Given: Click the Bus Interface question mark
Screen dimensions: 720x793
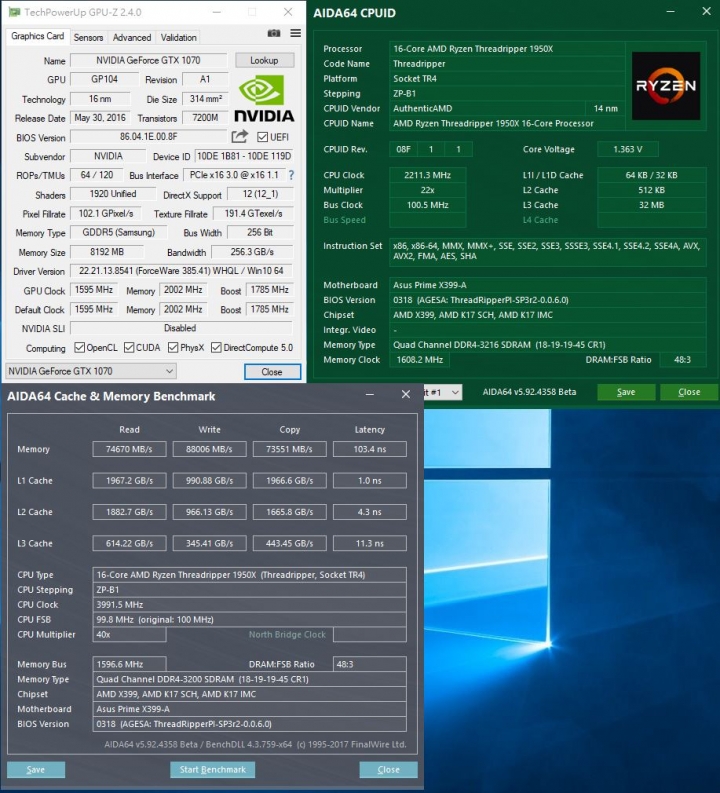Looking at the screenshot, I should [291, 175].
